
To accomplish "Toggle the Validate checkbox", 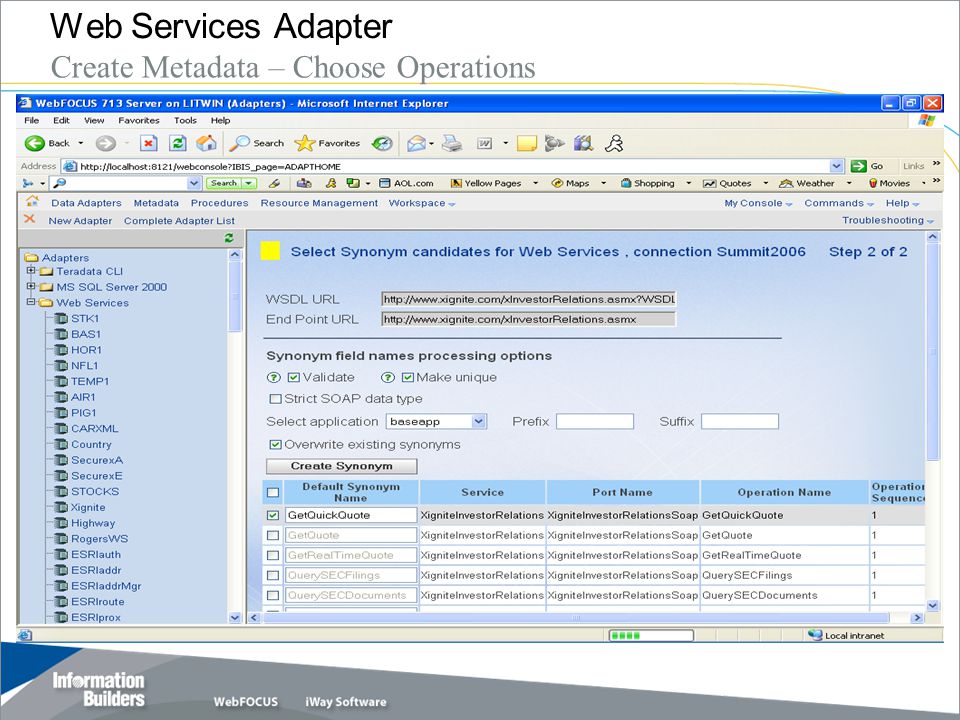I will (294, 378).
